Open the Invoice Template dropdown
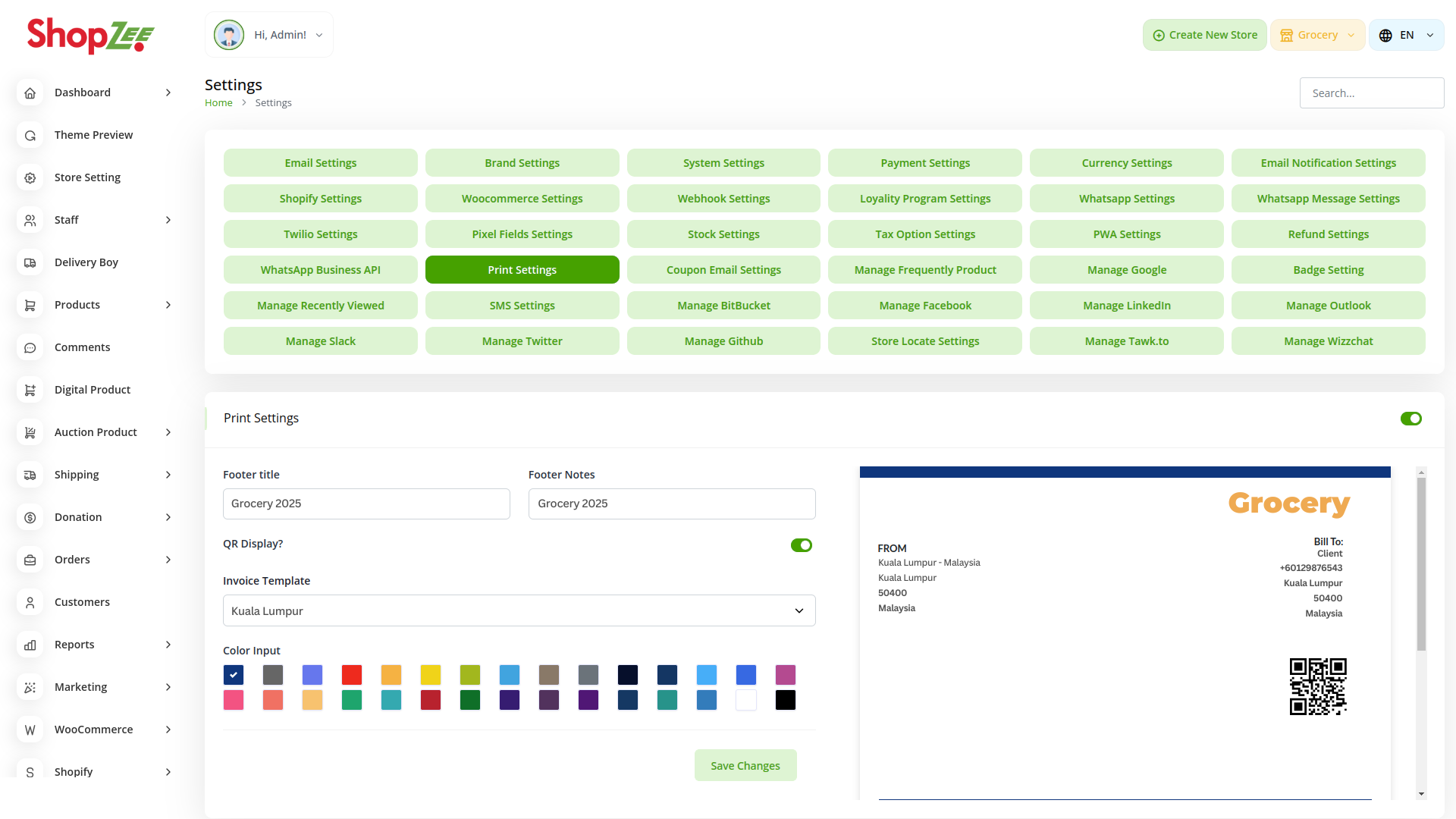The width and height of the screenshot is (1456, 819). [519, 610]
